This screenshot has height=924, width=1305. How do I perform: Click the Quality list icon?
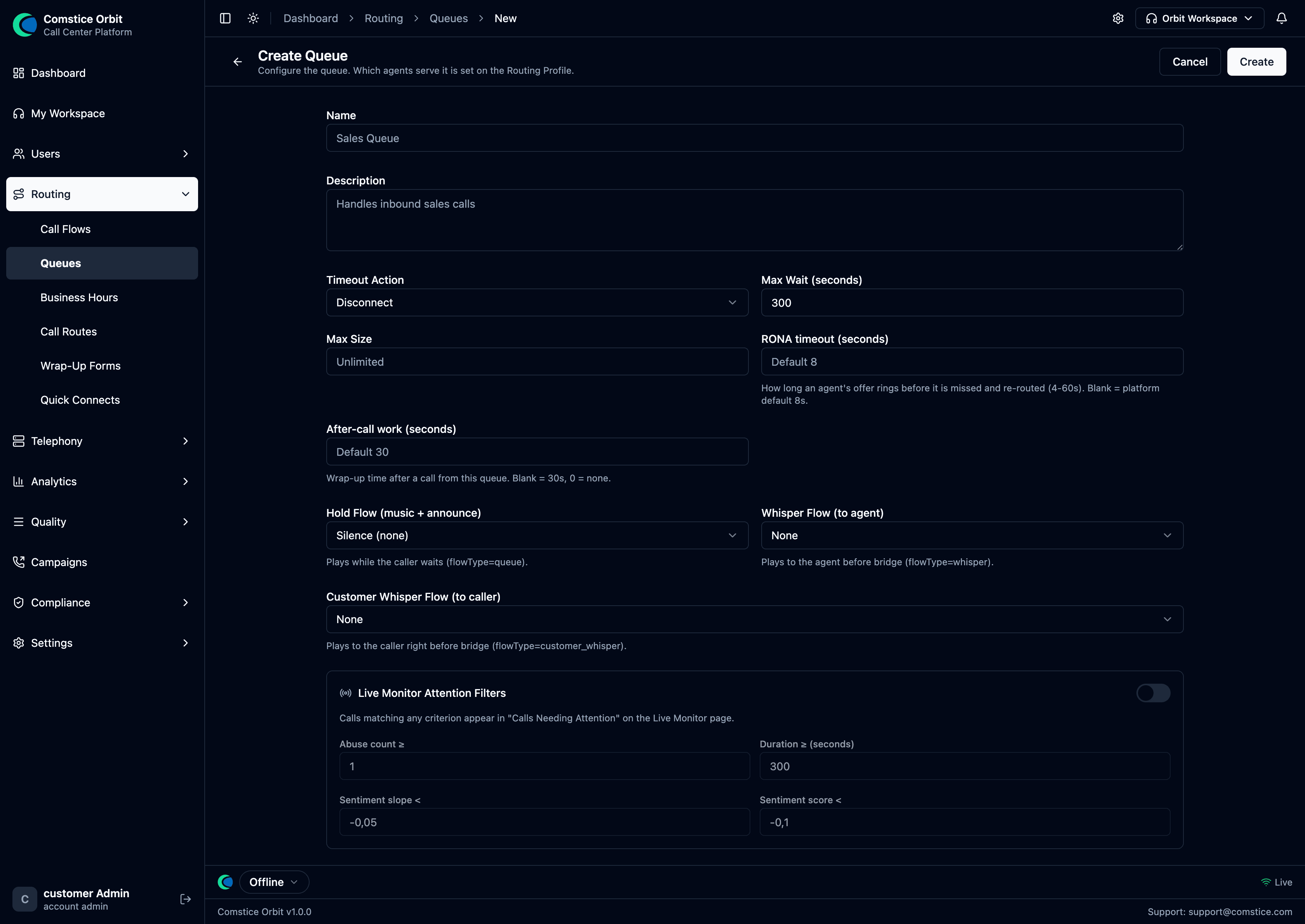[19, 522]
